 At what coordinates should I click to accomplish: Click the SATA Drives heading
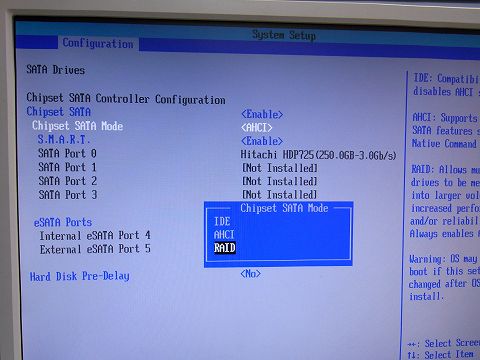(55, 70)
